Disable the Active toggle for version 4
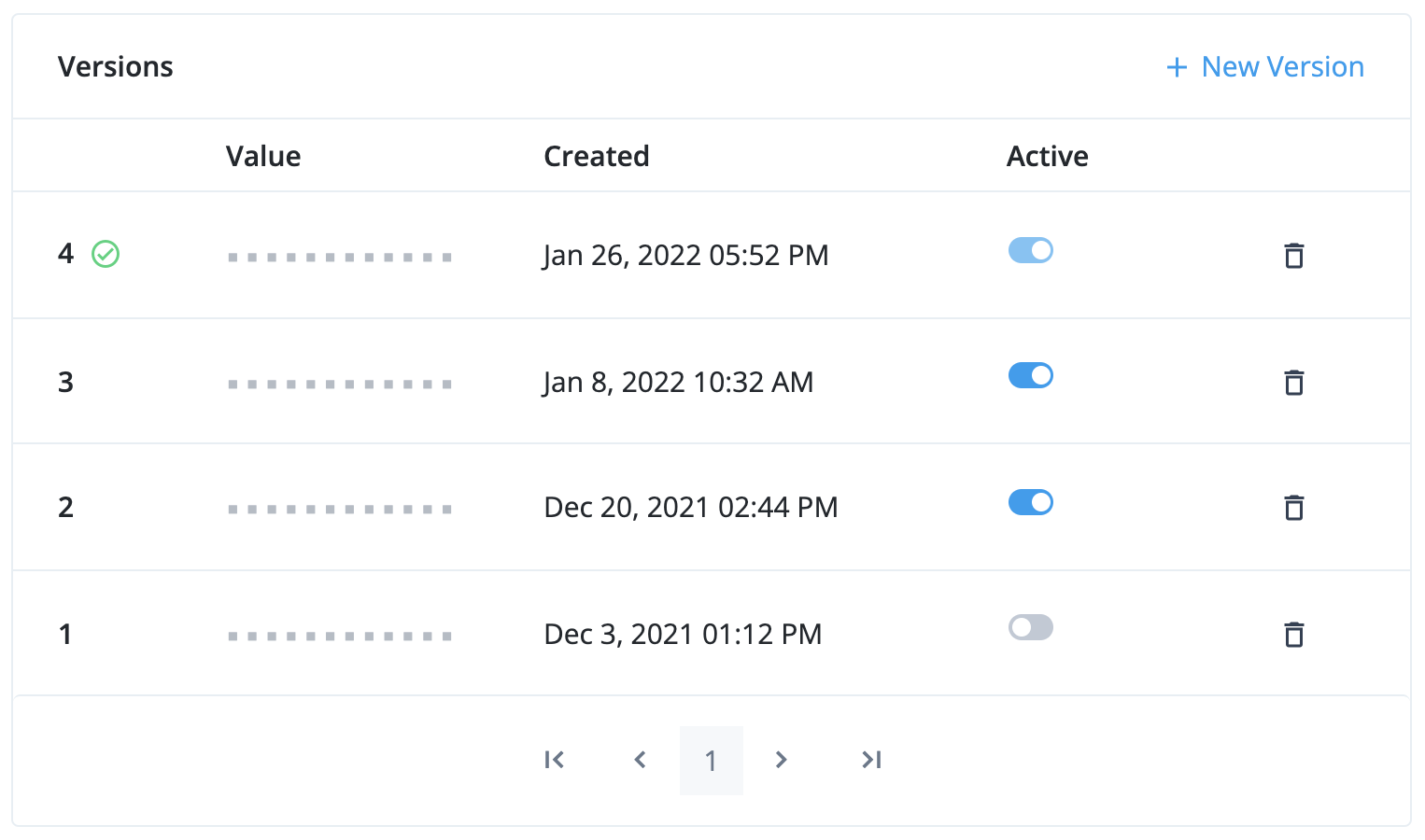 1030,250
